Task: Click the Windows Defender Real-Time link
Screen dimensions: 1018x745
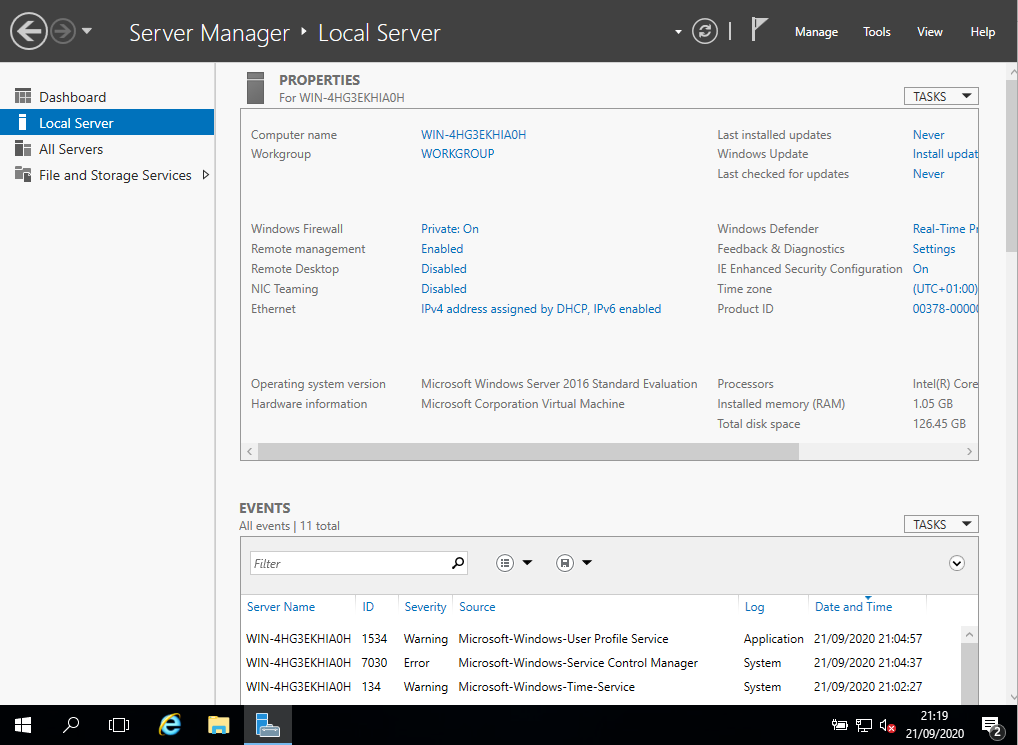Action: tap(945, 228)
